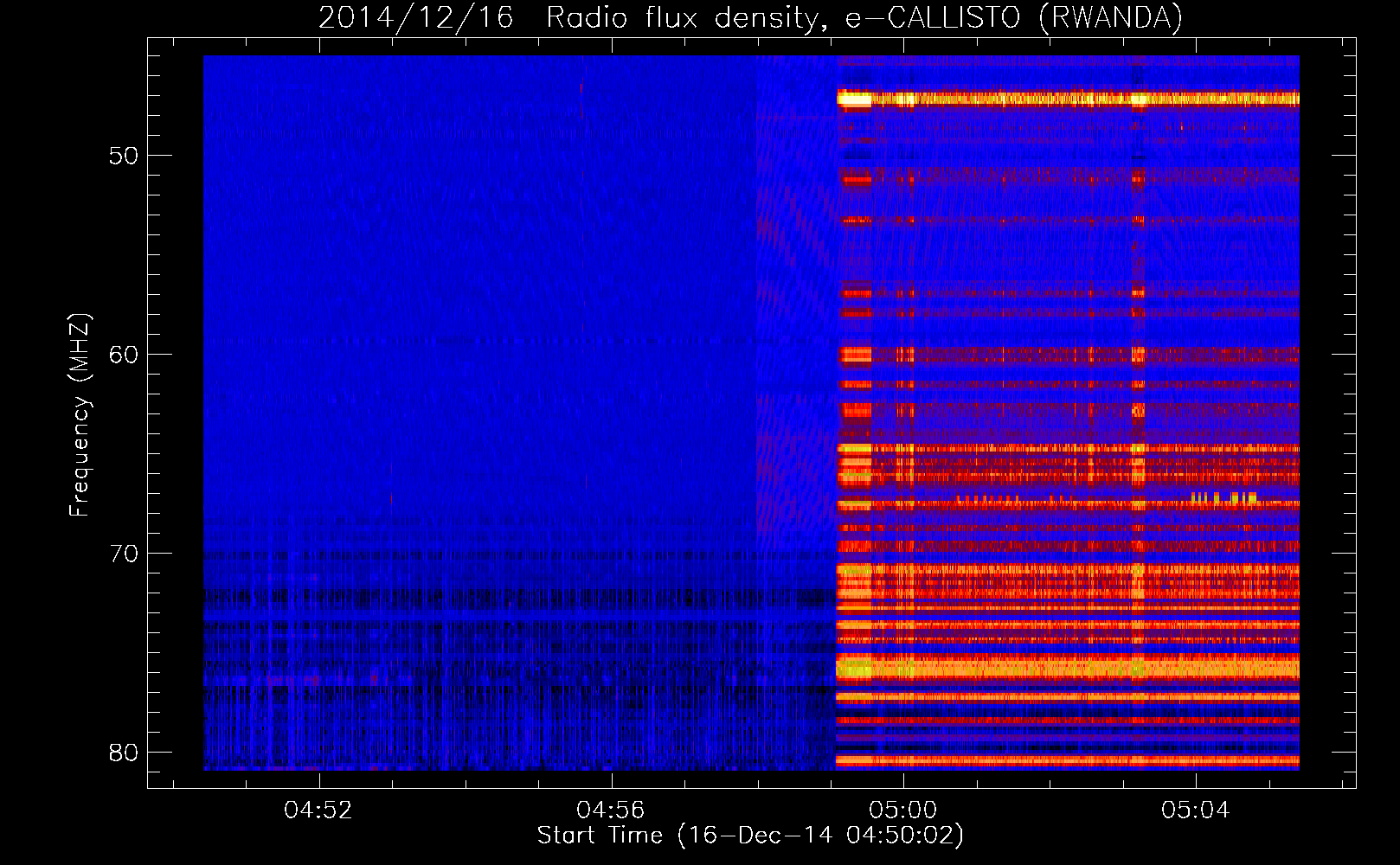This screenshot has width=1400, height=865.
Task: Select the 70 frequency tick label
Action: click(x=124, y=554)
